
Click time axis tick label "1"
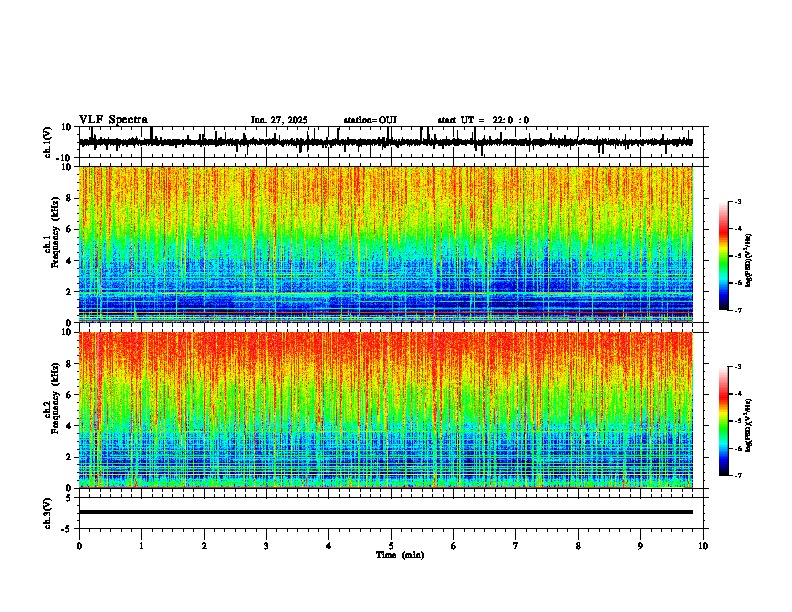141,546
